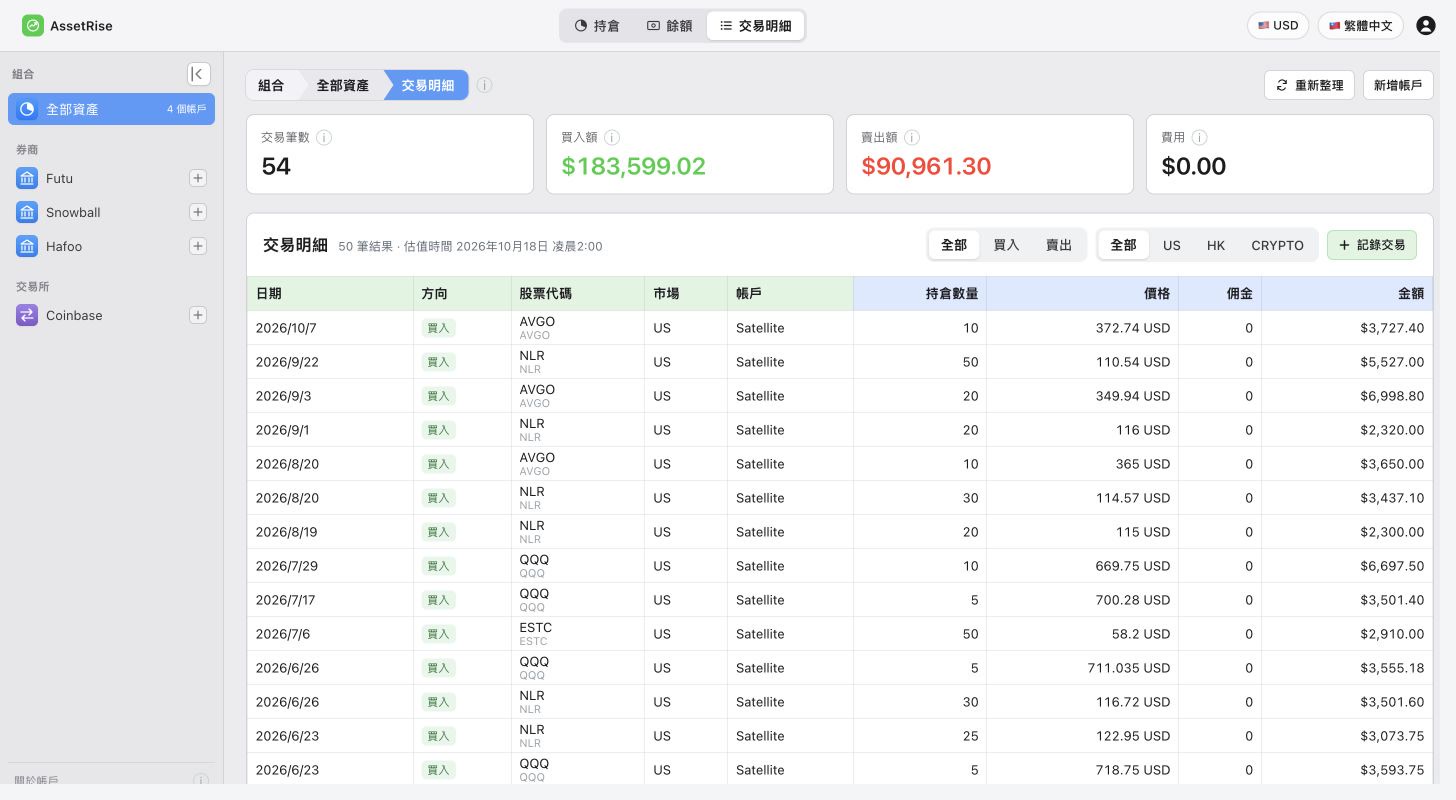Image resolution: width=1456 pixels, height=800 pixels.
Task: Click the AssetRise logo icon
Action: [33, 26]
